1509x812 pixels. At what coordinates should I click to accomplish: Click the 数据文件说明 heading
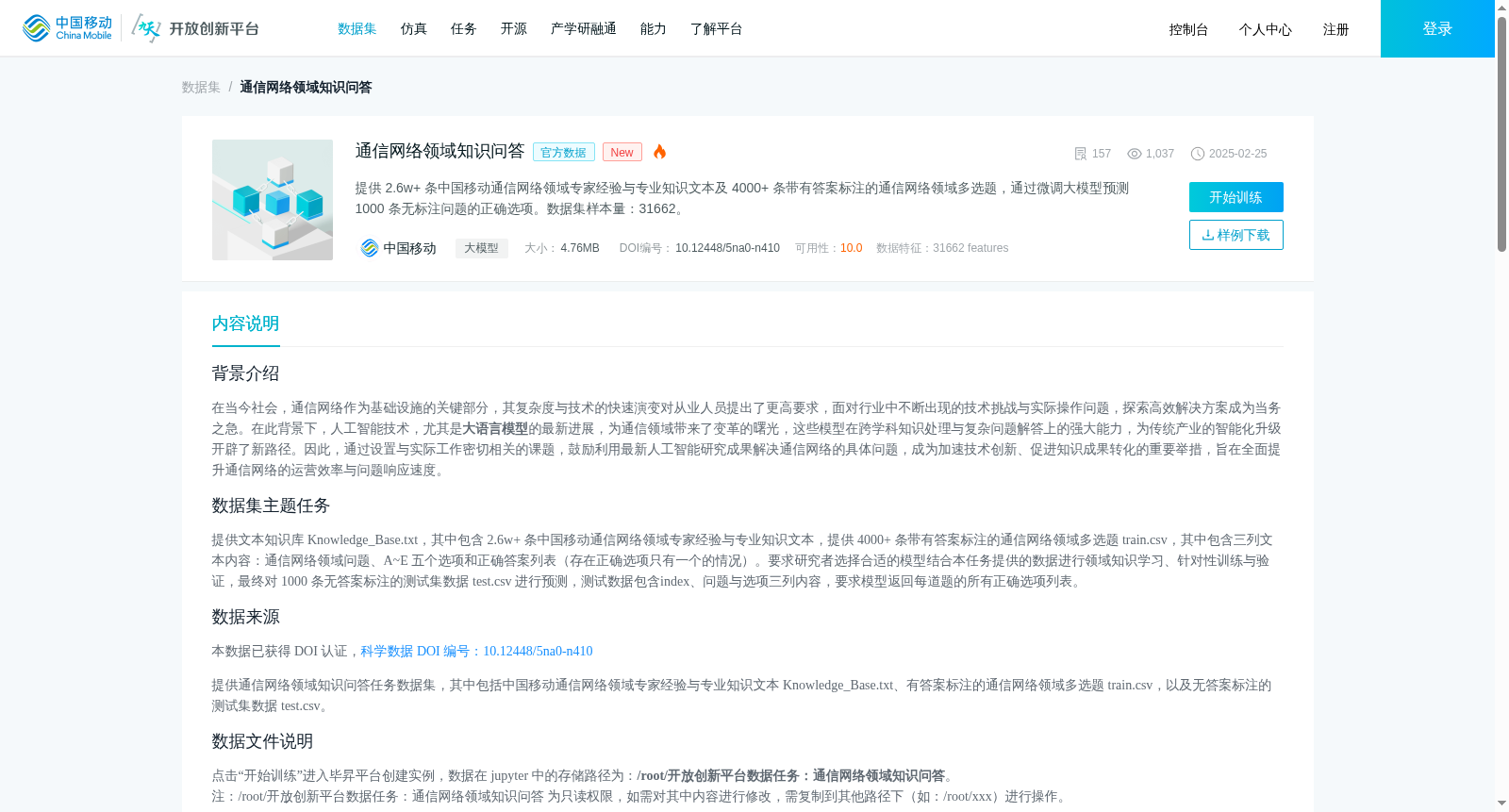pyautogui.click(x=262, y=741)
